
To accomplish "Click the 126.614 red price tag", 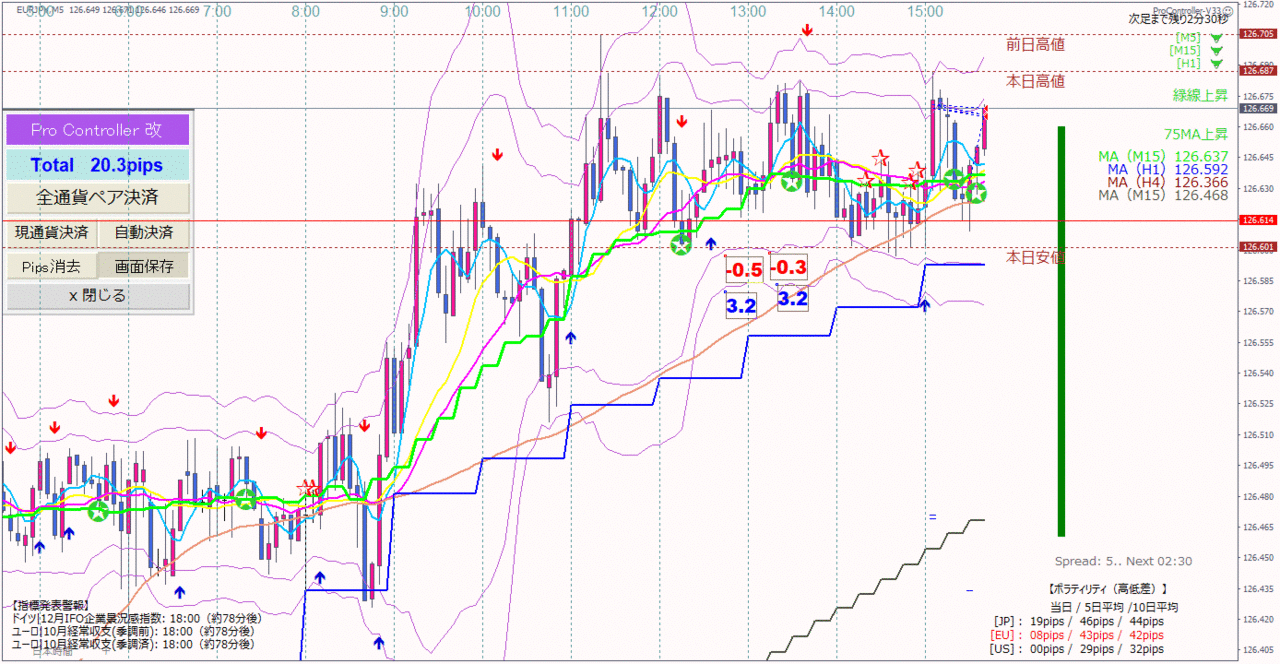I will pos(1257,220).
